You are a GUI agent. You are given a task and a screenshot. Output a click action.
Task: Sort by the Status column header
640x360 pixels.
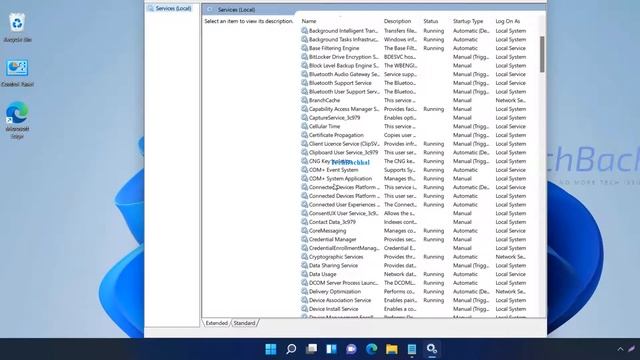[x=431, y=21]
